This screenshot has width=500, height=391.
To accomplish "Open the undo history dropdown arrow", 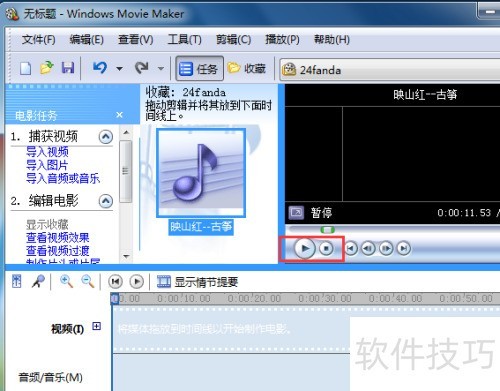I will click(x=119, y=69).
